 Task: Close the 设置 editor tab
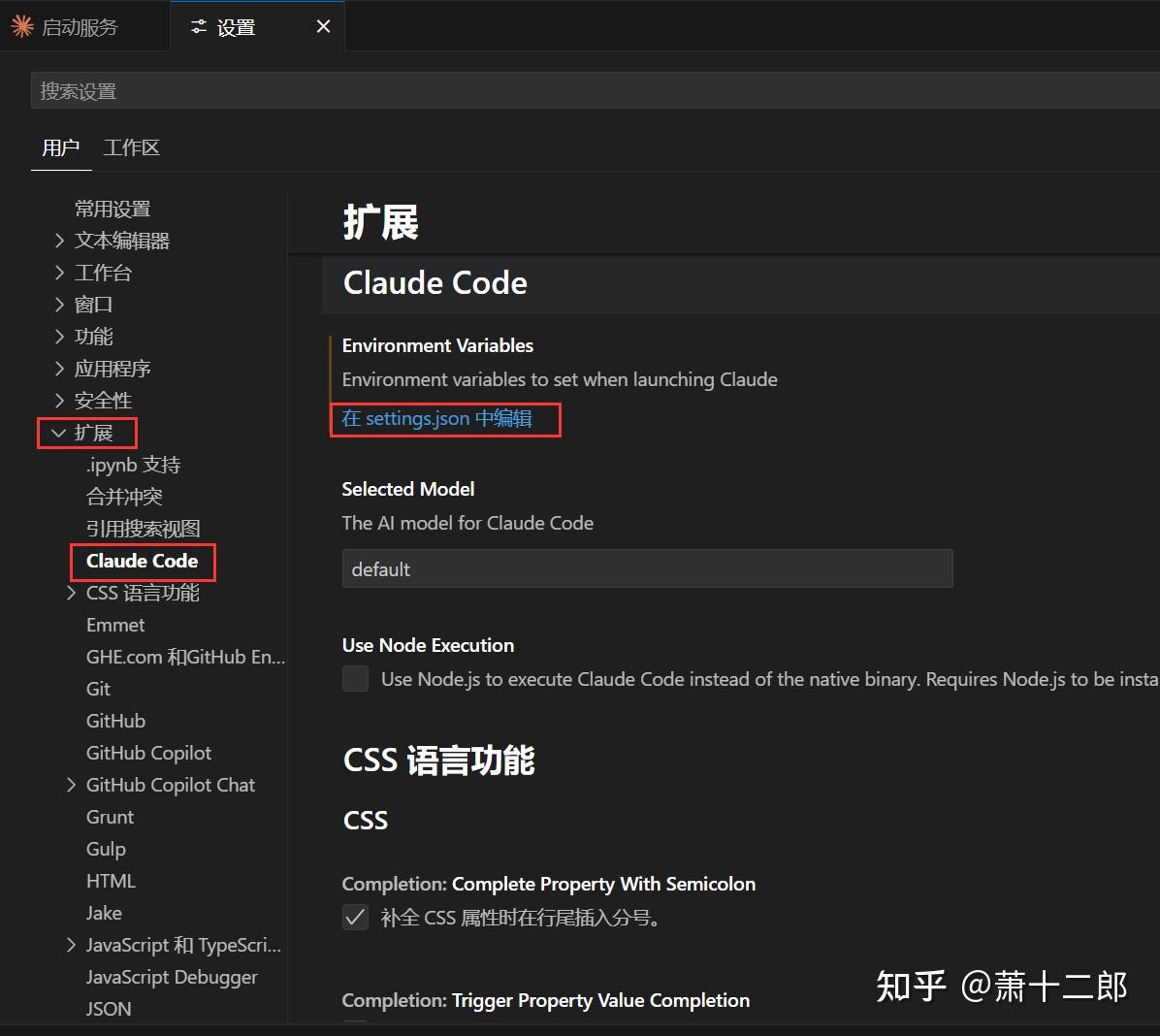click(323, 27)
